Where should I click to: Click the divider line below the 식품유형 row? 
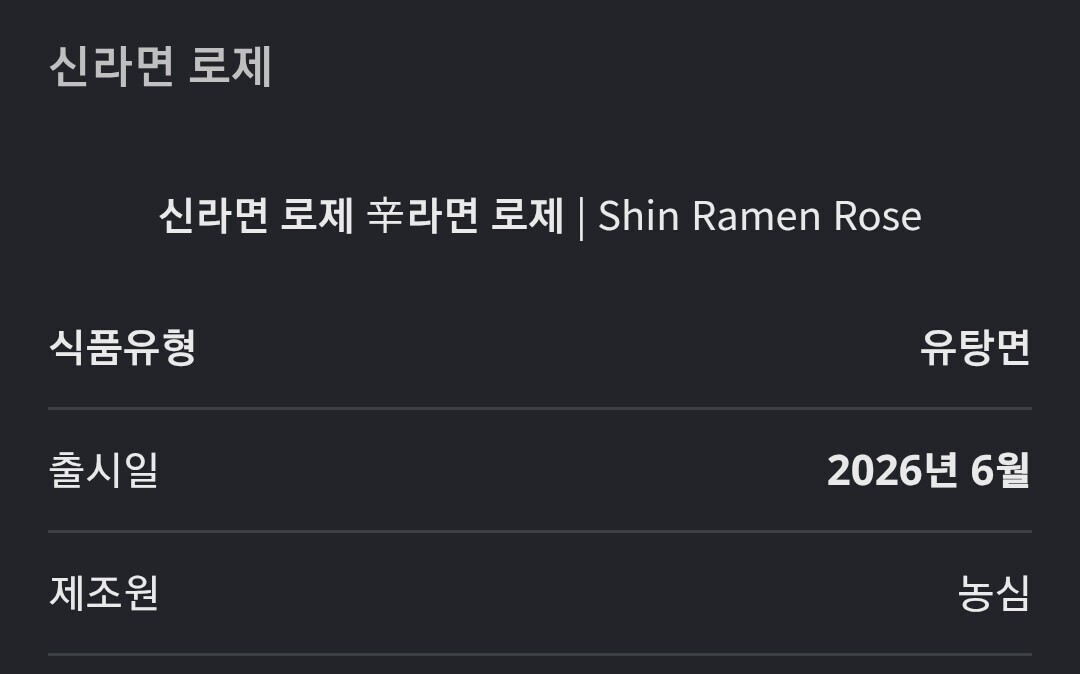[x=540, y=408]
